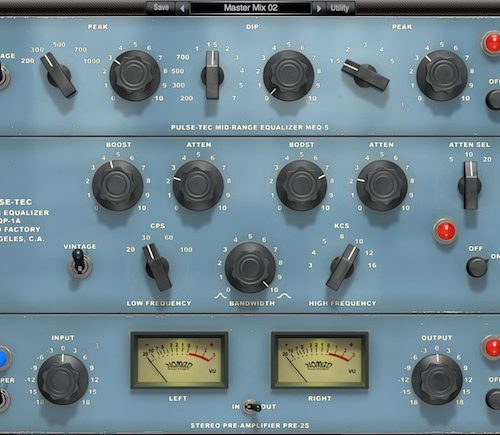The image size is (500, 435).
Task: Toggle the IN/OUT bypass switch
Action: click(252, 407)
